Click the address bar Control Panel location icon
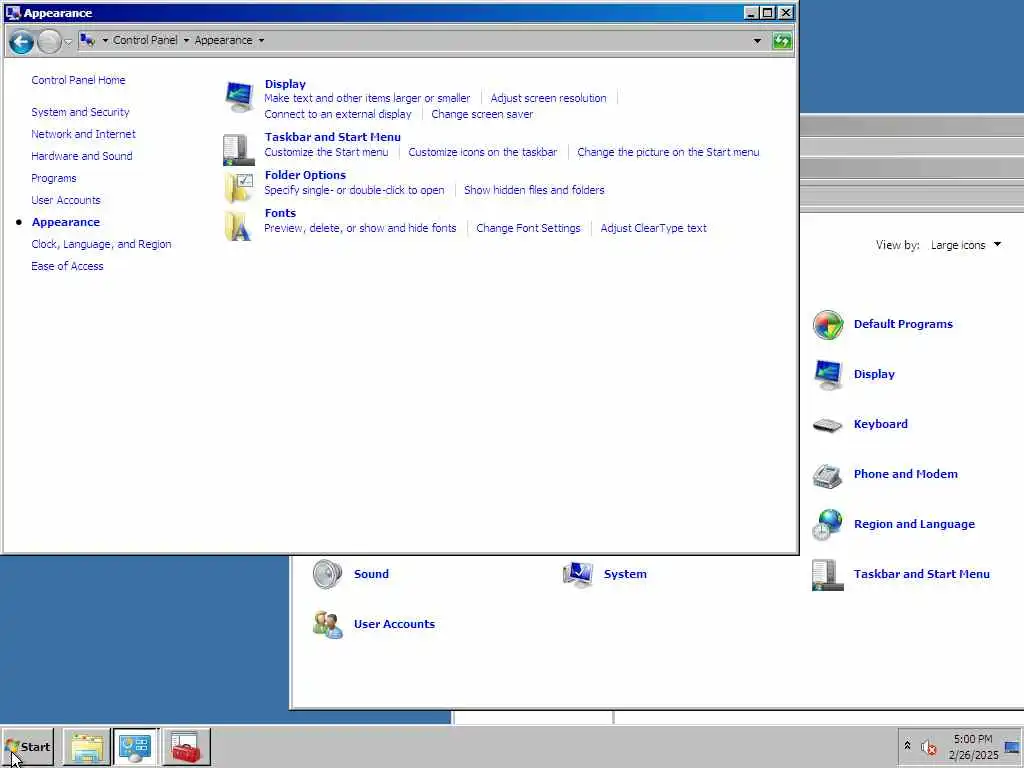 (x=88, y=40)
